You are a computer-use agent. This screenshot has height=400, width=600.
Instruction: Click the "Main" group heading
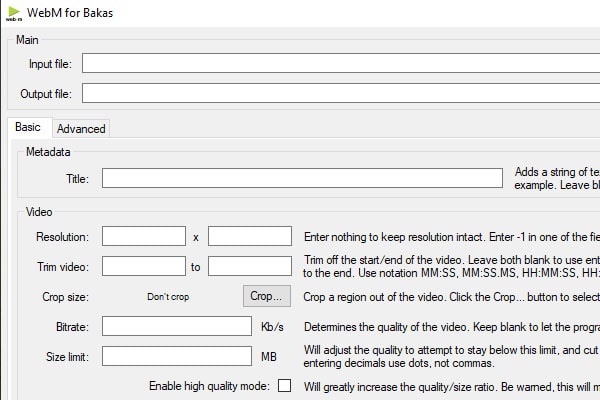pyautogui.click(x=27, y=40)
